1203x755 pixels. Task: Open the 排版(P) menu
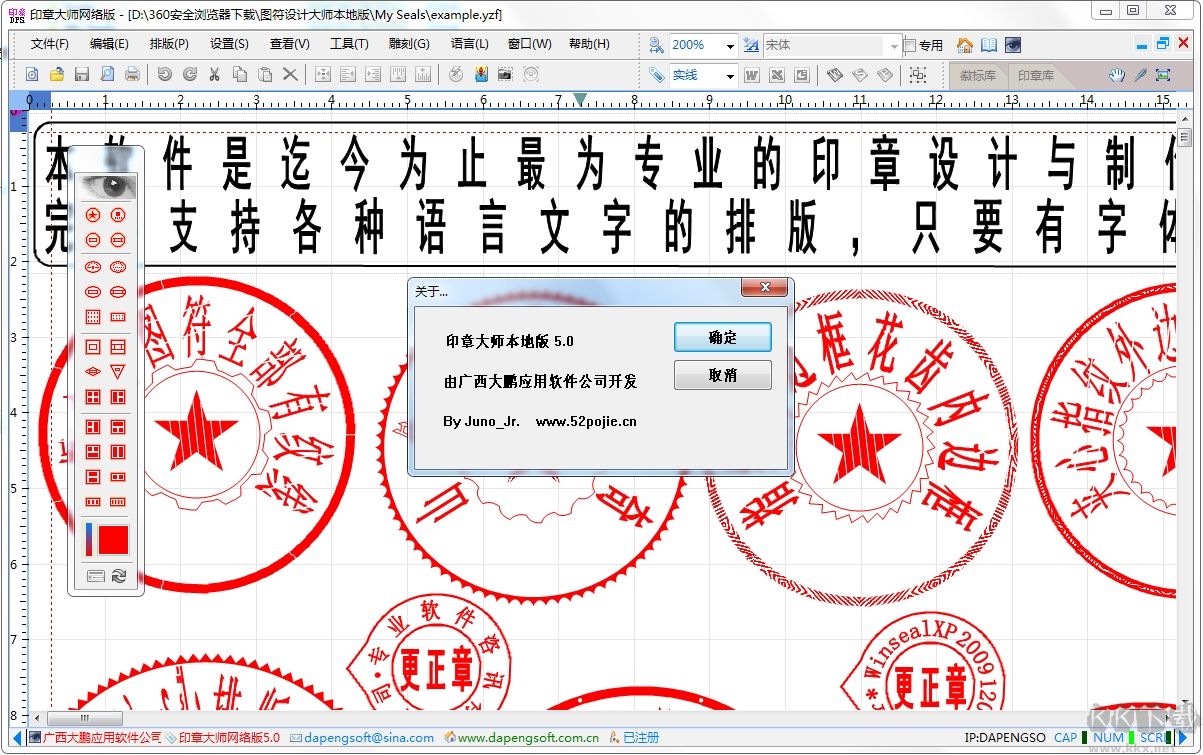169,44
